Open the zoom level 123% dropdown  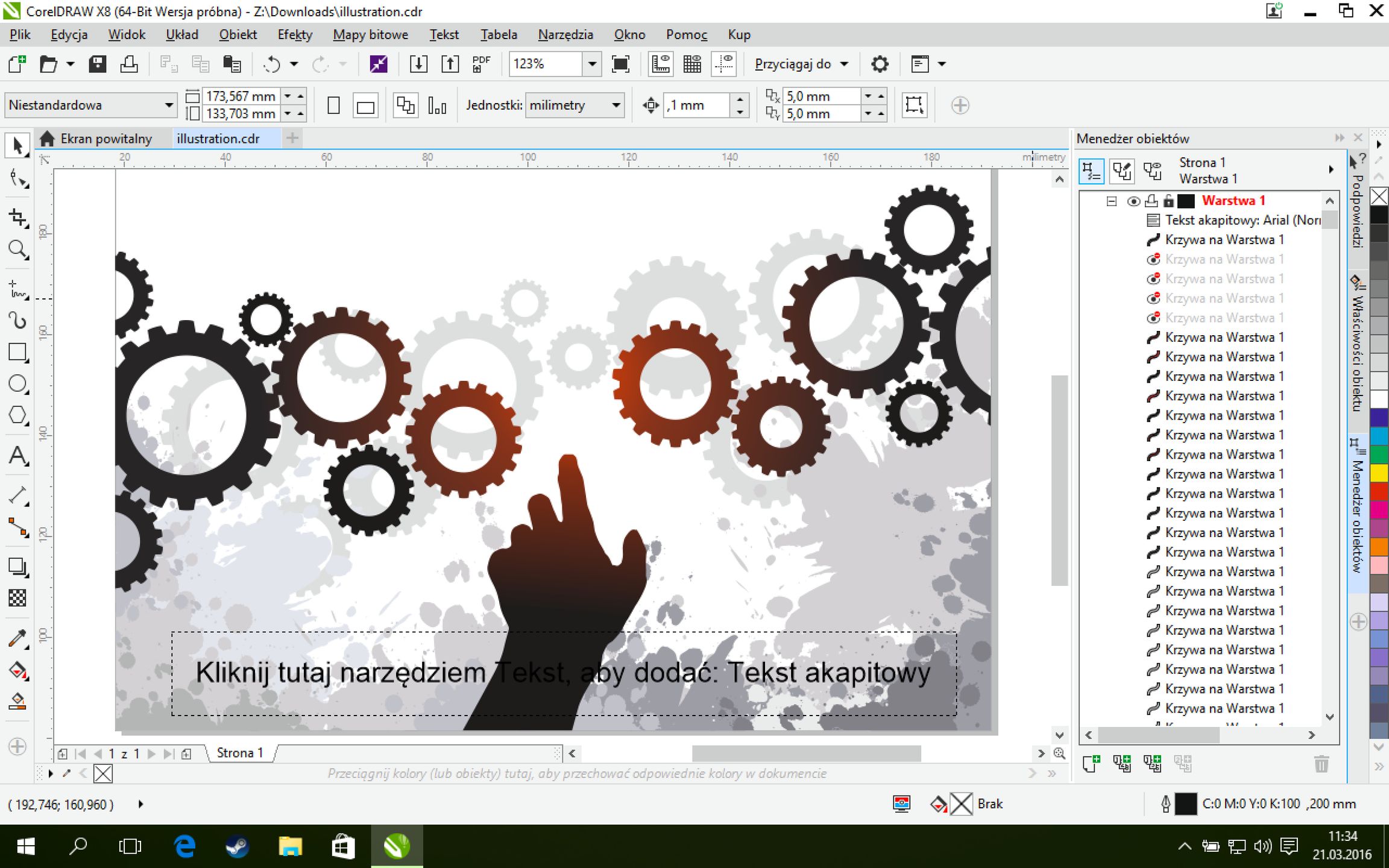point(592,64)
